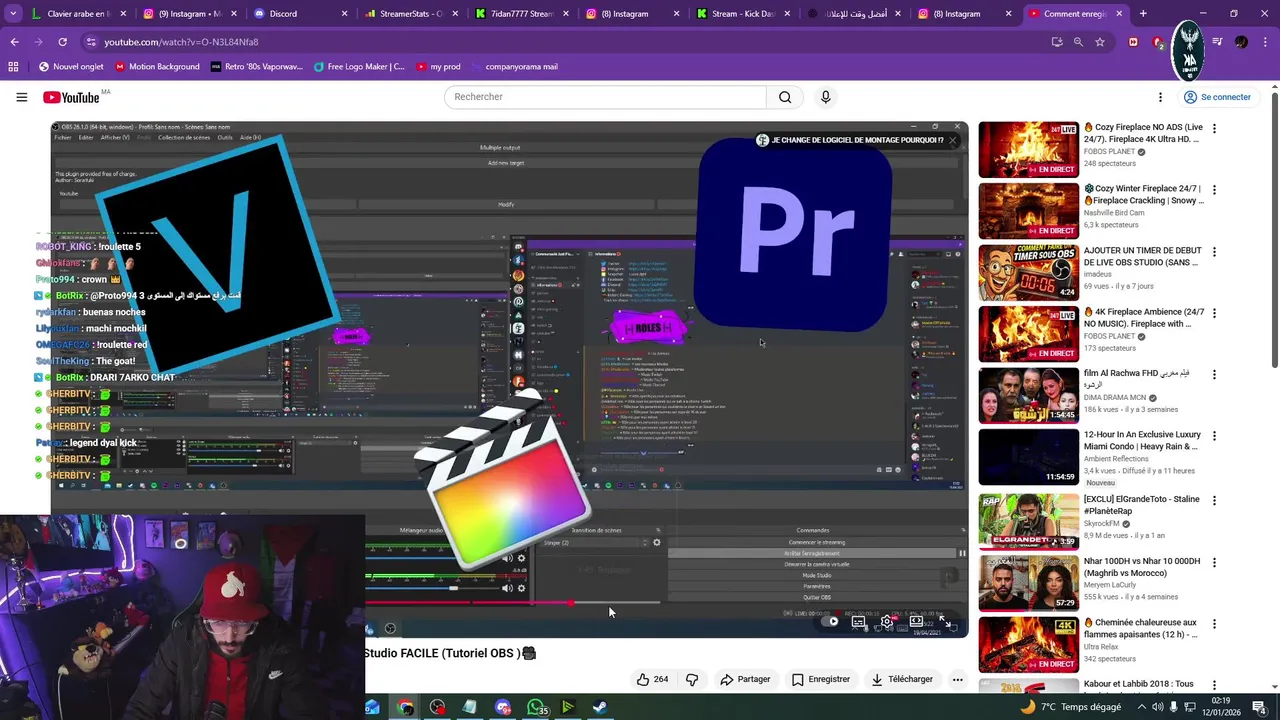This screenshot has width=1280, height=720.
Task: Open the AJOUTER UN TIMER DE DEBUT thumbnail
Action: pyautogui.click(x=1028, y=272)
